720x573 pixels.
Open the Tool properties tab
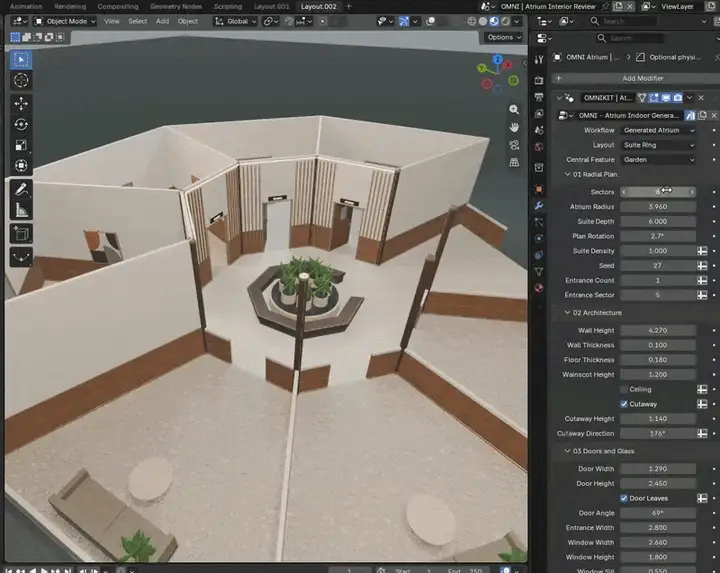(539, 59)
